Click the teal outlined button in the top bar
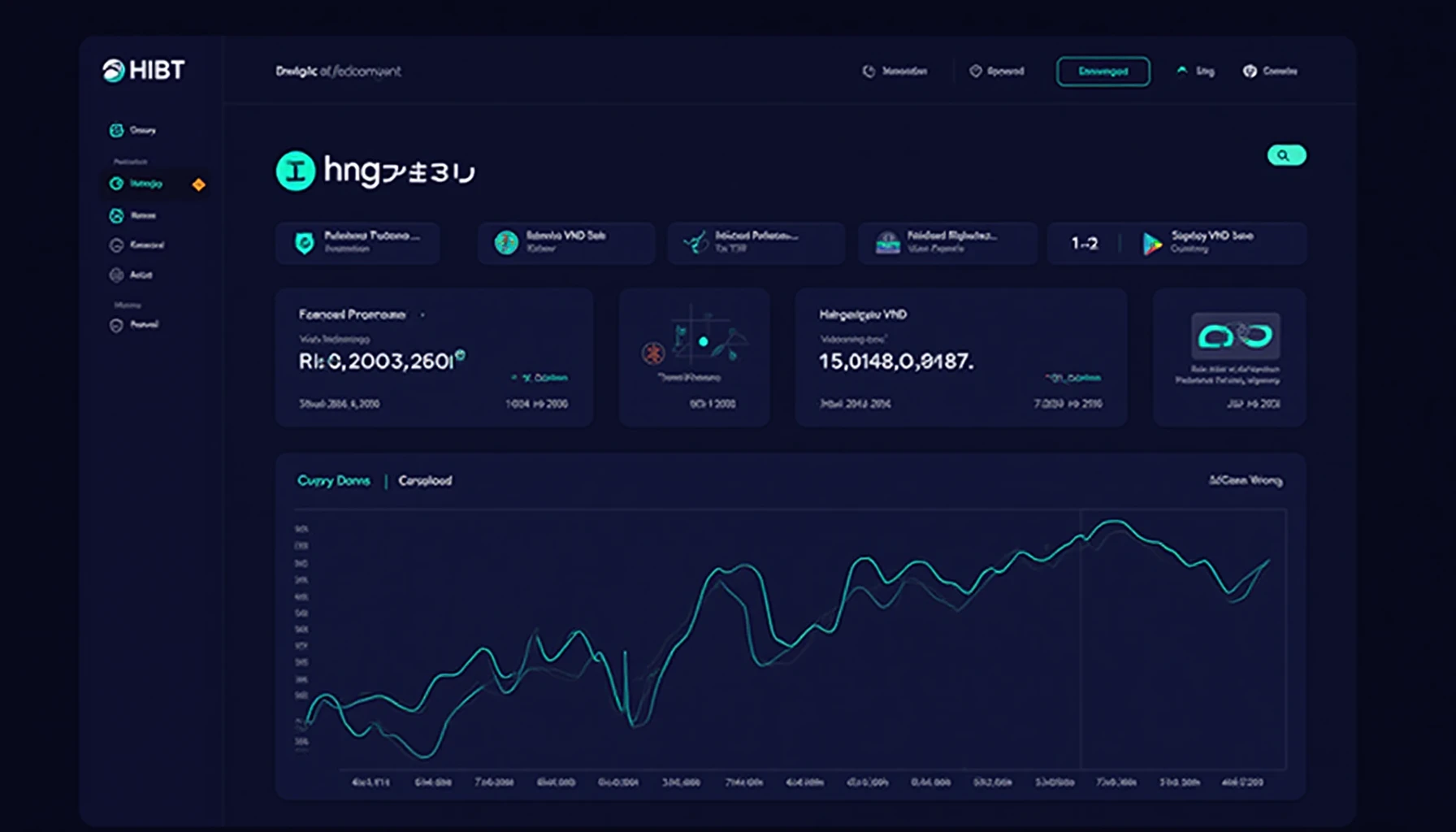 click(x=1103, y=71)
